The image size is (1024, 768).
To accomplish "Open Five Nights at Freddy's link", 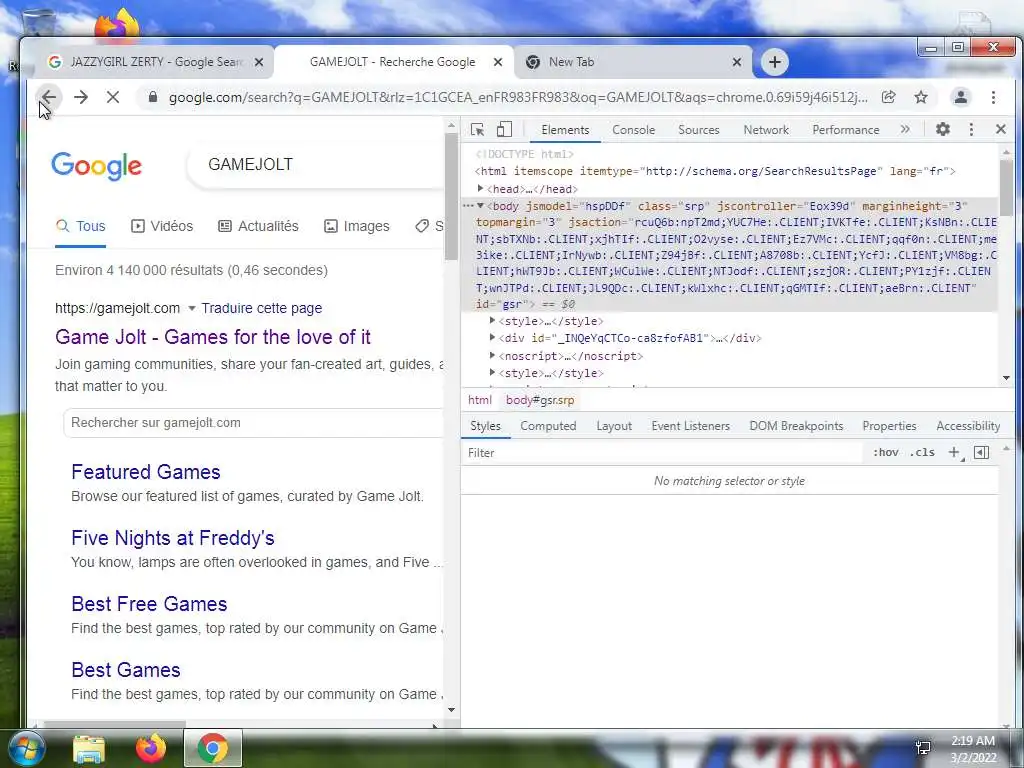I will [172, 537].
